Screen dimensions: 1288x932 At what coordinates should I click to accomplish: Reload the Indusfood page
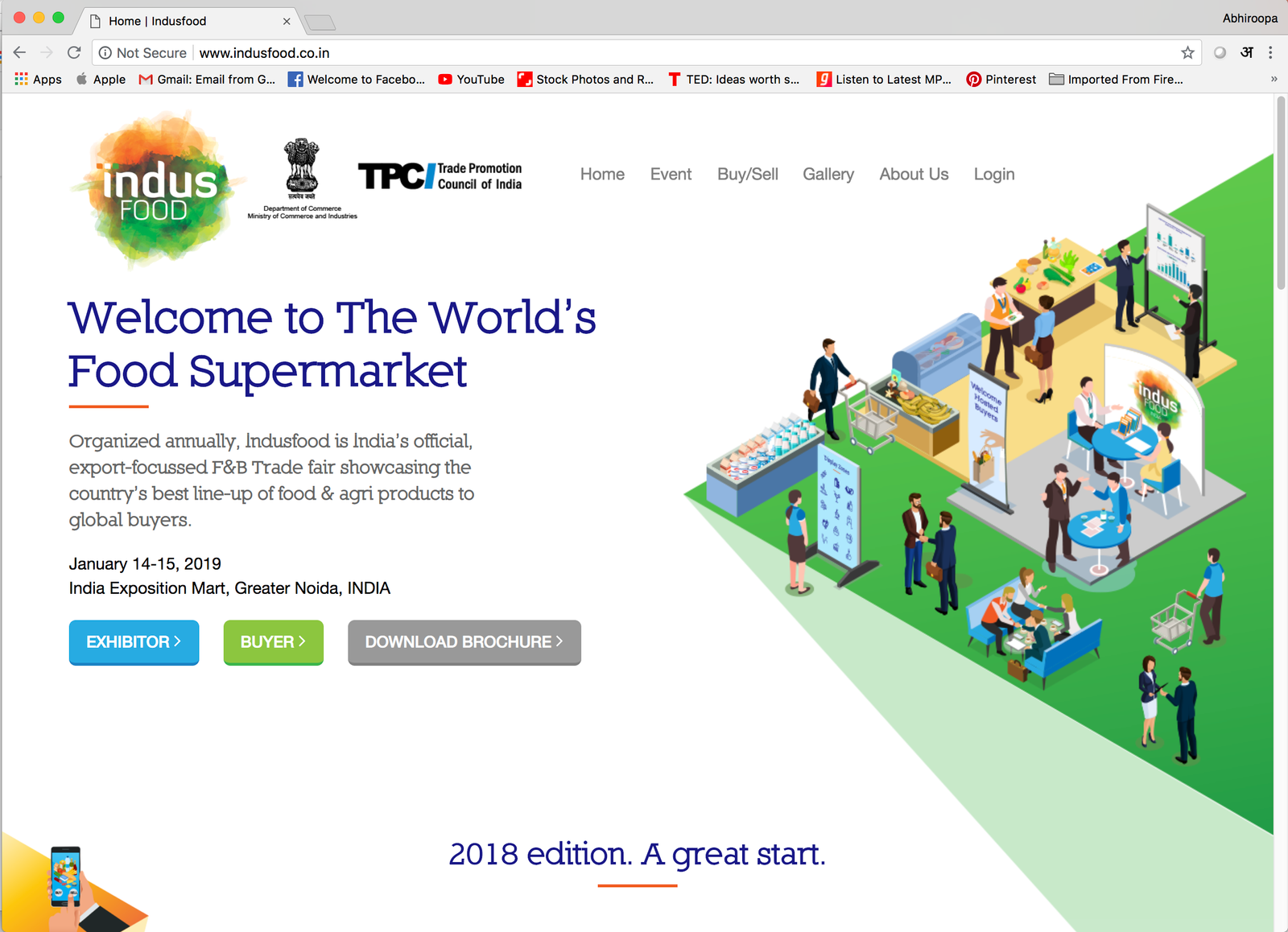[x=74, y=52]
